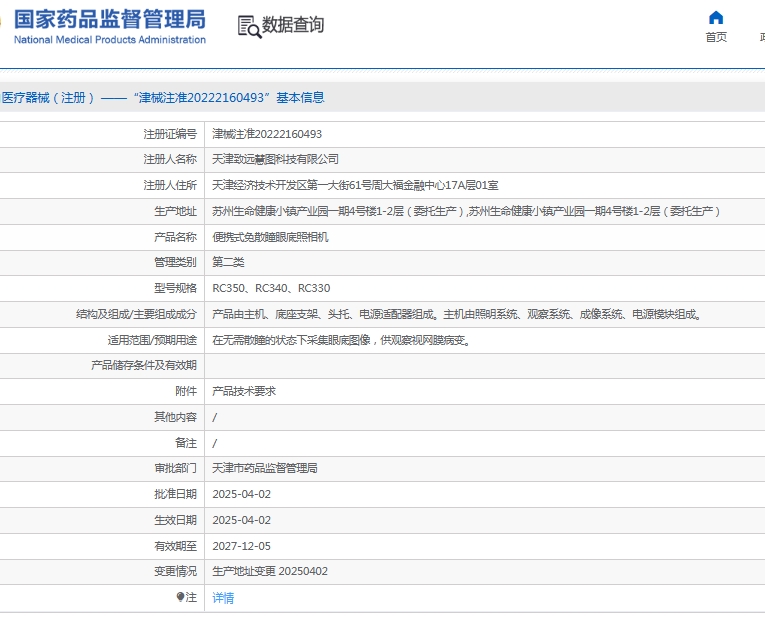Click the 批准日期 field label

click(175, 494)
